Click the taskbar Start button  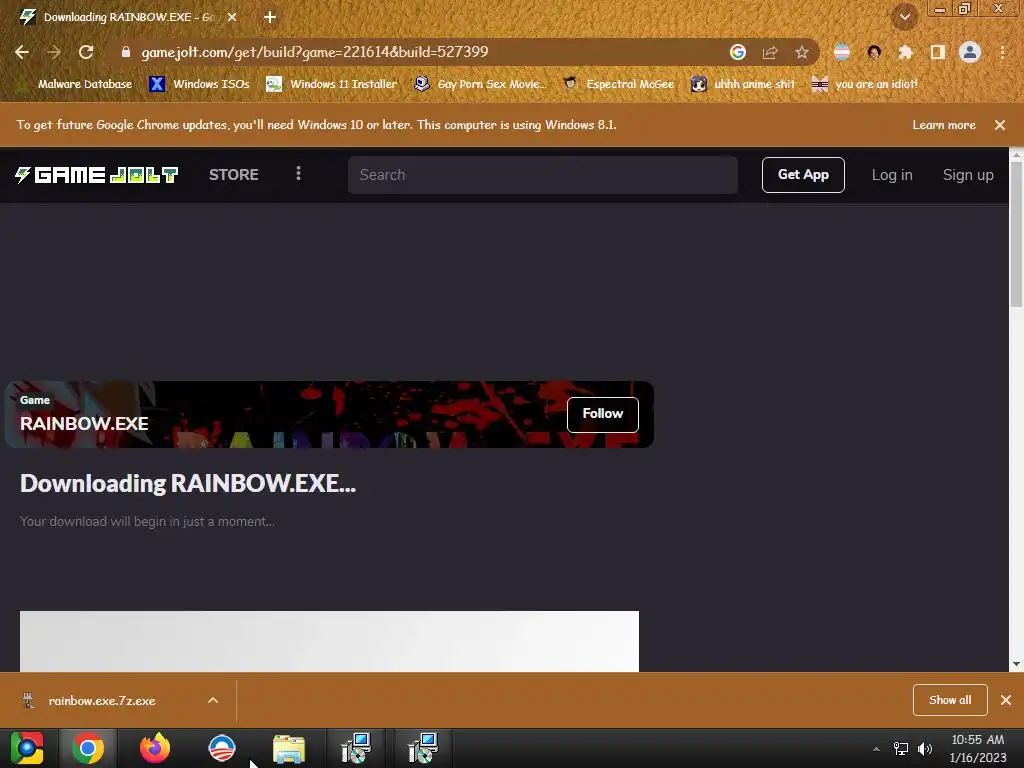pos(27,748)
